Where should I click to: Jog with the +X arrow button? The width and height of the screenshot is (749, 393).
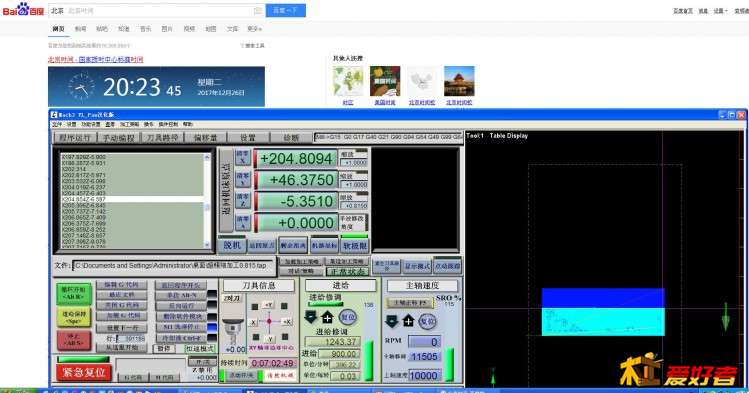286,322
